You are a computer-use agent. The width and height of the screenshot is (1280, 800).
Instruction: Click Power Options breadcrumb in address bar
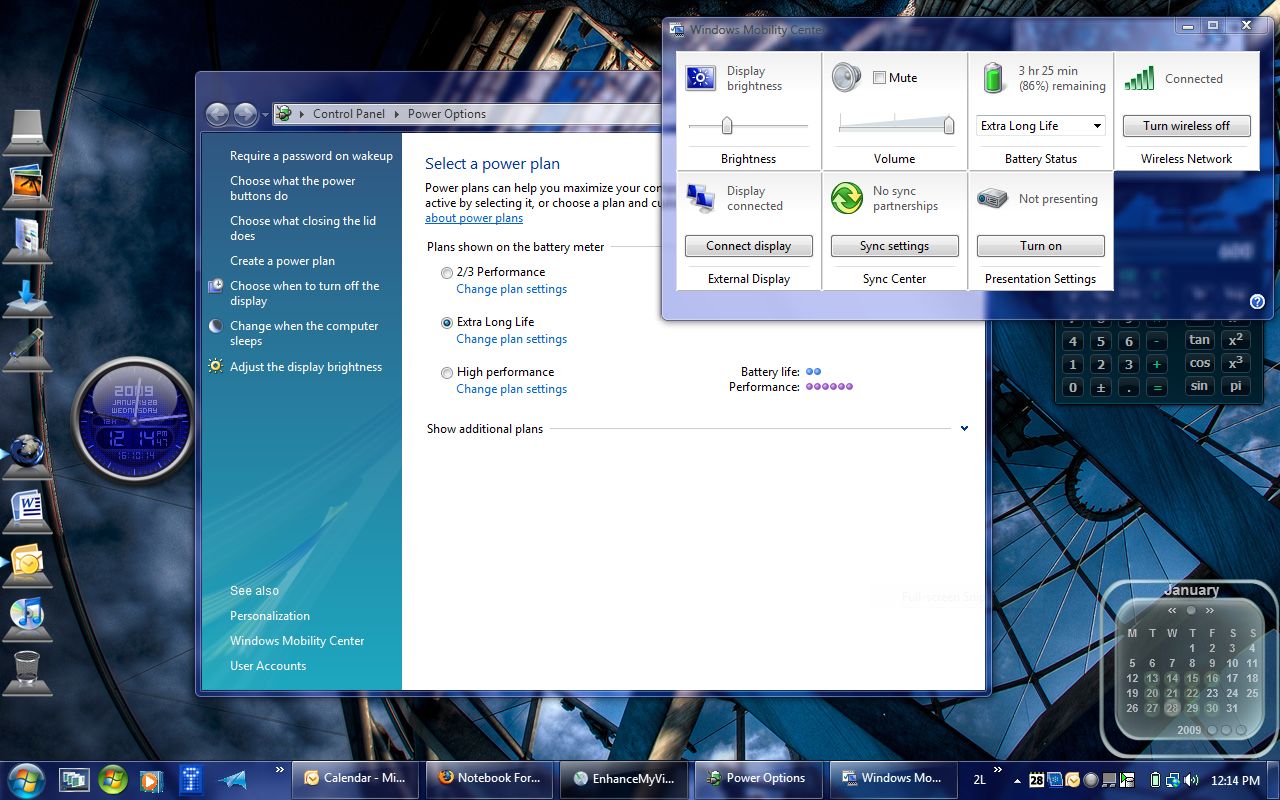point(447,114)
